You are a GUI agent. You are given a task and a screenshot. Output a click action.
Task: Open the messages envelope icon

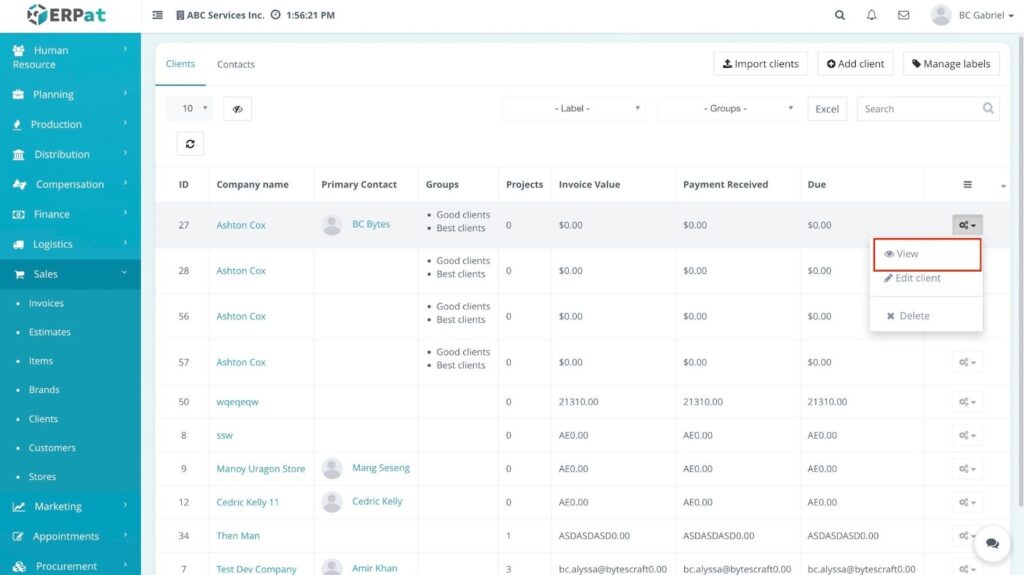[x=903, y=15]
